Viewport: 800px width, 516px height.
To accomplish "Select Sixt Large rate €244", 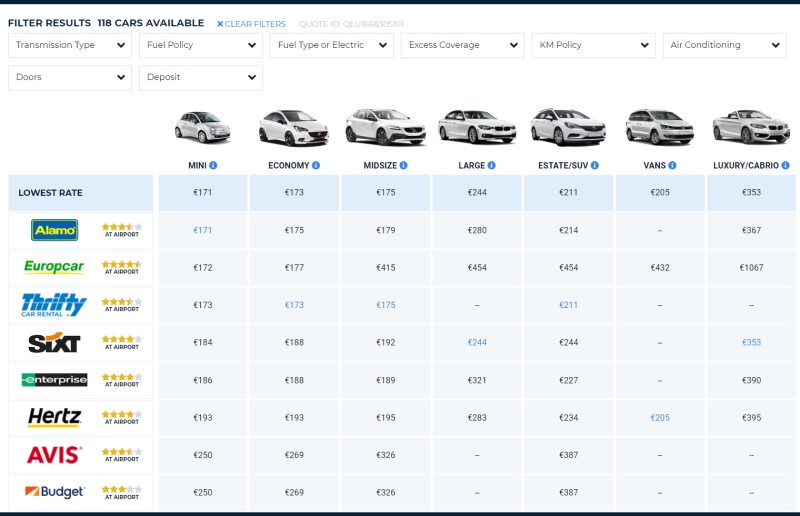I will tap(477, 342).
